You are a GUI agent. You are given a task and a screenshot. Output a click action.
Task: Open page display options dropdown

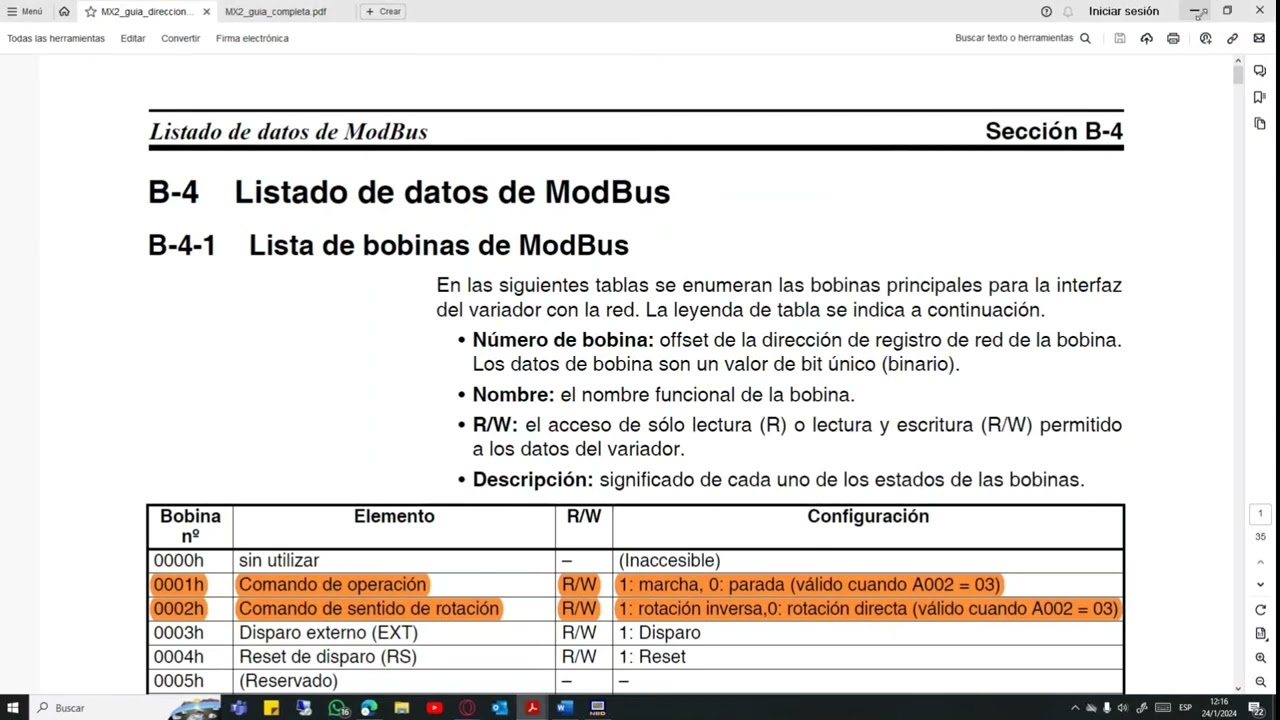(x=1260, y=634)
